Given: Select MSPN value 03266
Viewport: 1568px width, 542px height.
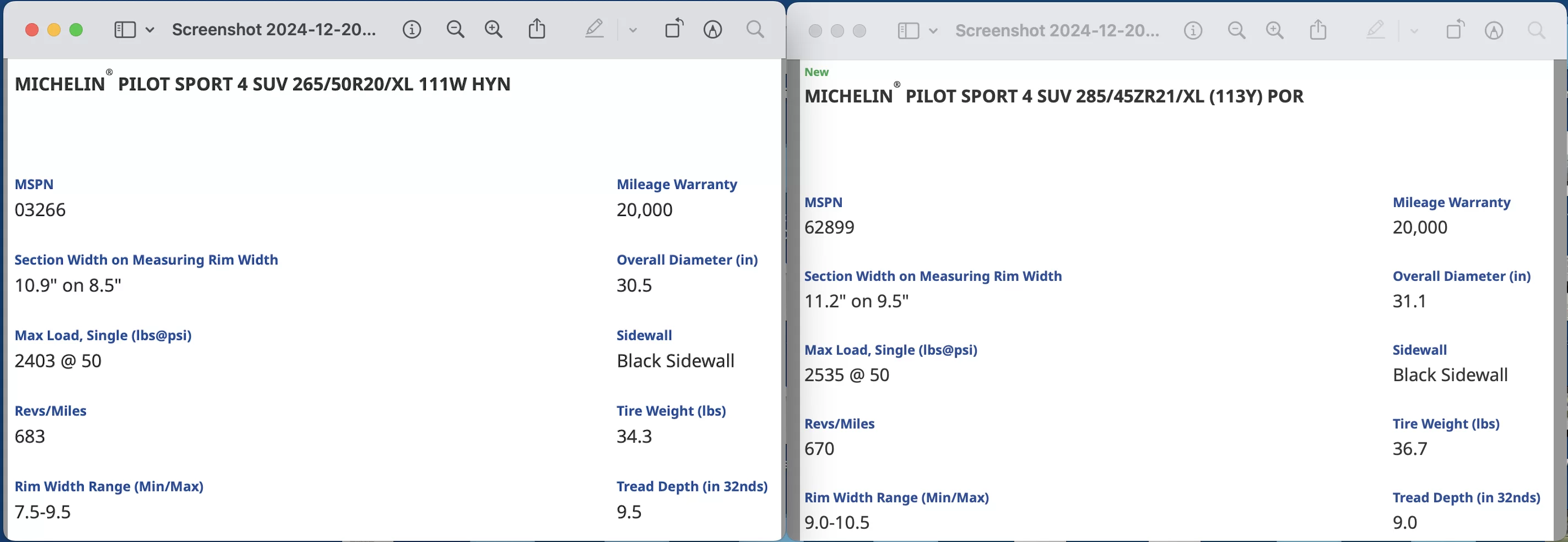Looking at the screenshot, I should (40, 210).
